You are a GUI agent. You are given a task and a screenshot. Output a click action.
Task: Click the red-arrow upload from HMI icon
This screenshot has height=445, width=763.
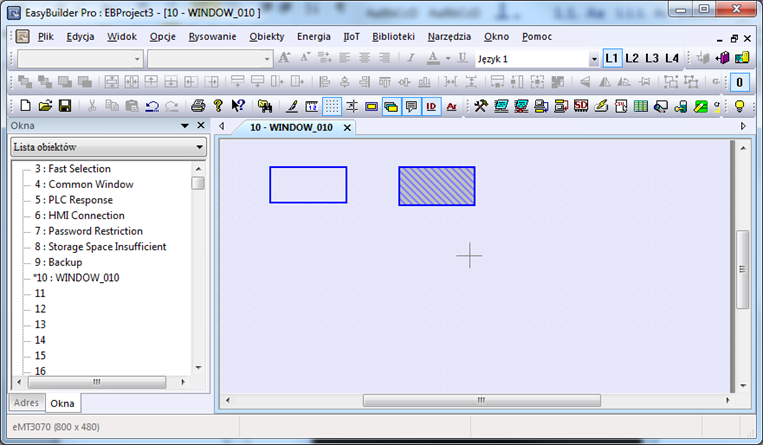point(561,106)
